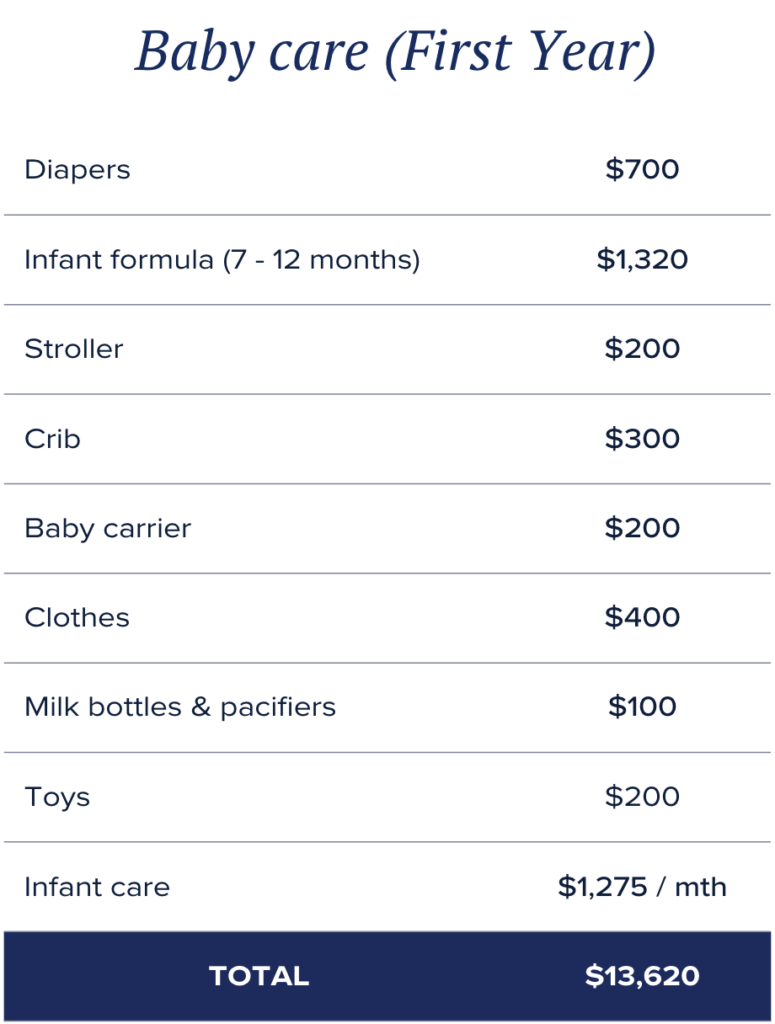Select the Baby carrier label

pyautogui.click(x=108, y=528)
